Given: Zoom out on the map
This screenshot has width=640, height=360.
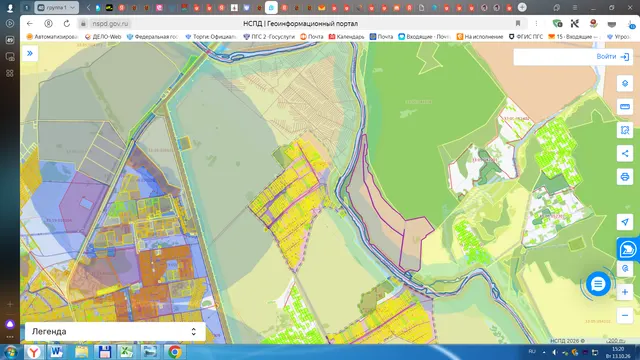Looking at the screenshot, I should point(624,316).
